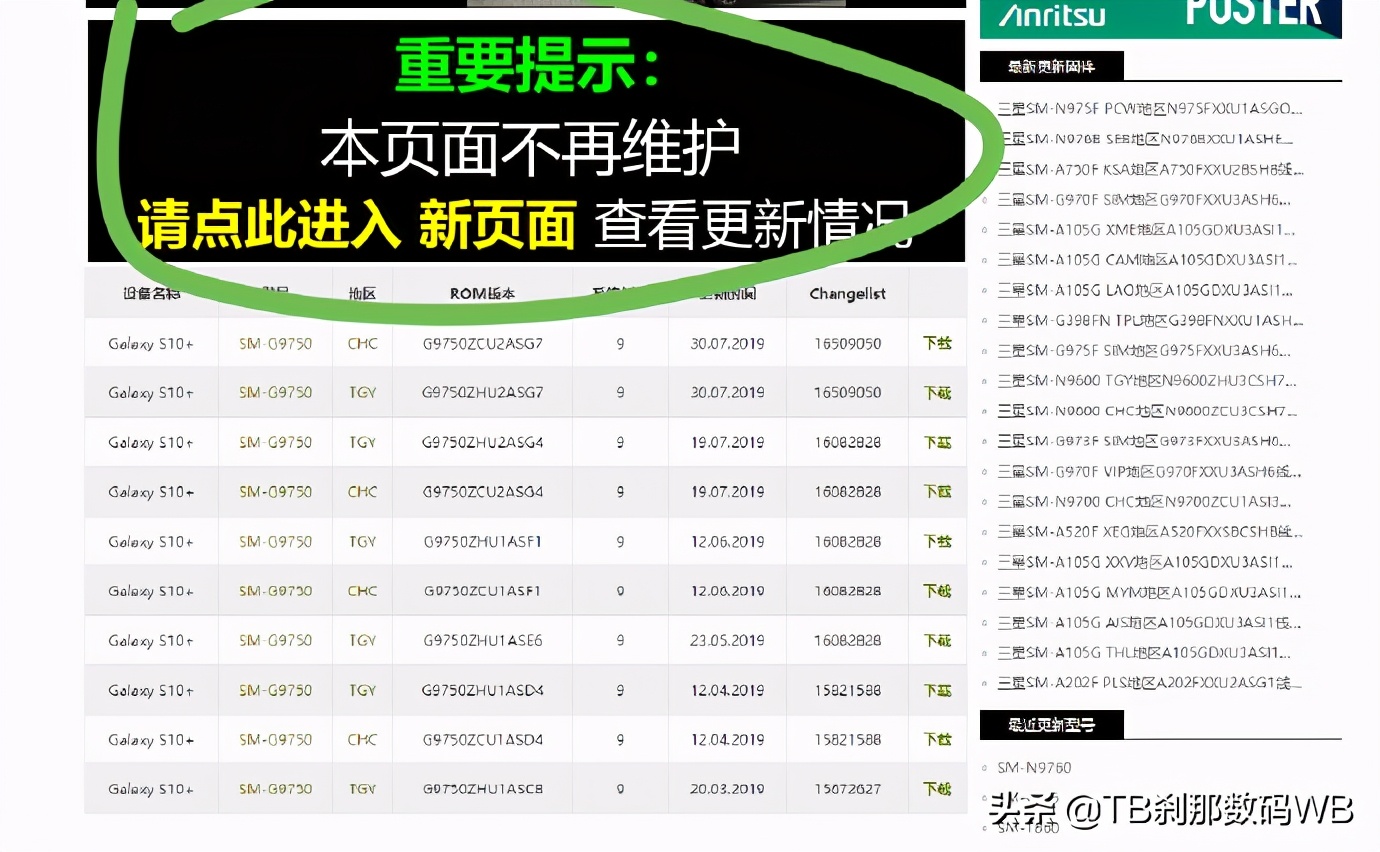The height and width of the screenshot is (852, 1380).
Task: Click the 最近更新型号 section heading
Action: [1051, 725]
